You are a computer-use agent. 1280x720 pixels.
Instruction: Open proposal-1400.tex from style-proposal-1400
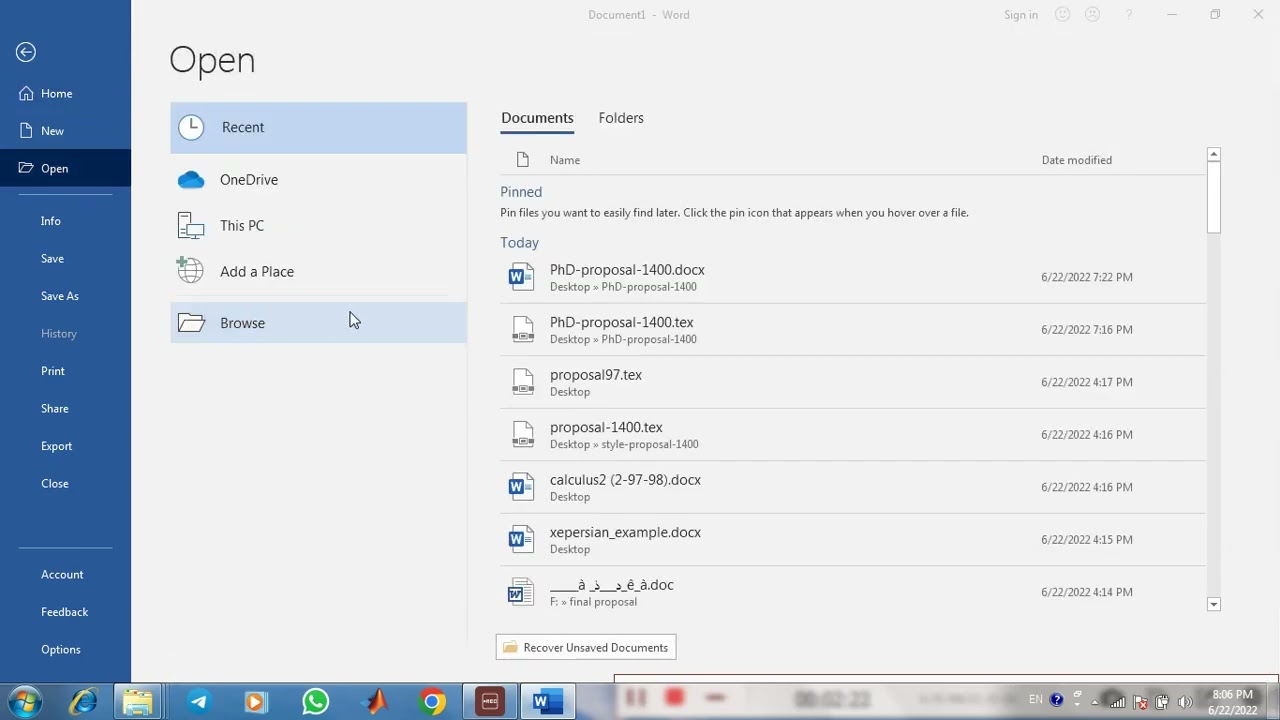pos(853,435)
